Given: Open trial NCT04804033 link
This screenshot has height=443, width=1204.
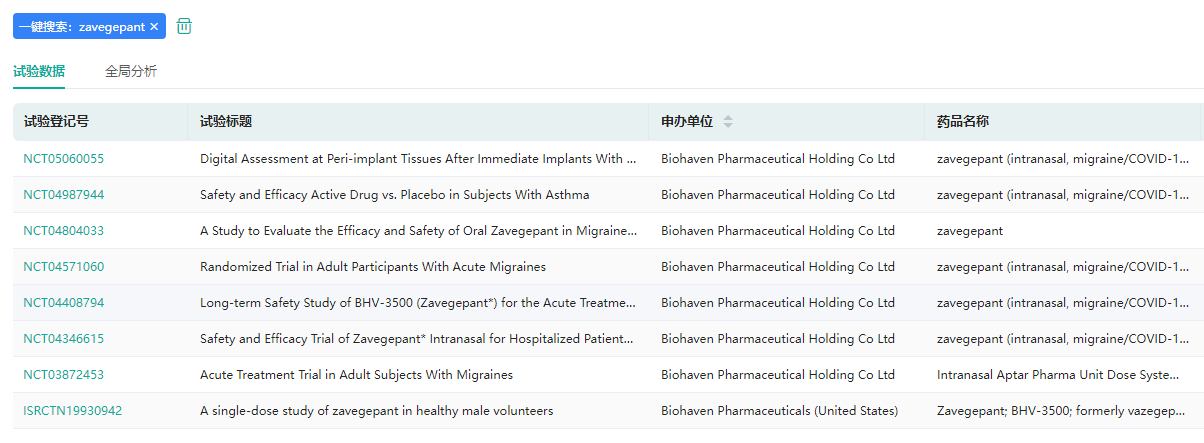Looking at the screenshot, I should [x=64, y=231].
